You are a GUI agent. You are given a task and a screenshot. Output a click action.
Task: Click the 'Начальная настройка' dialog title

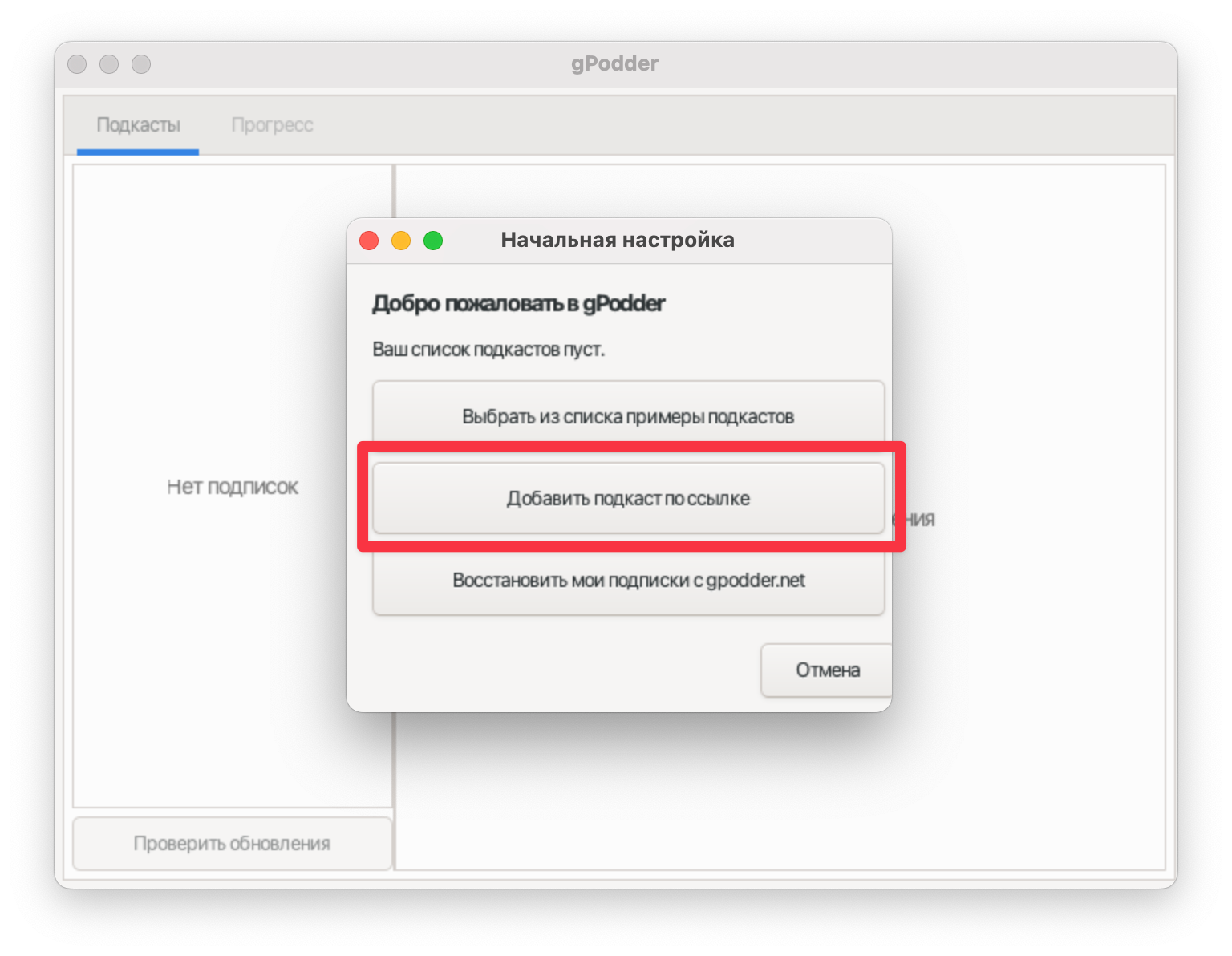click(618, 240)
